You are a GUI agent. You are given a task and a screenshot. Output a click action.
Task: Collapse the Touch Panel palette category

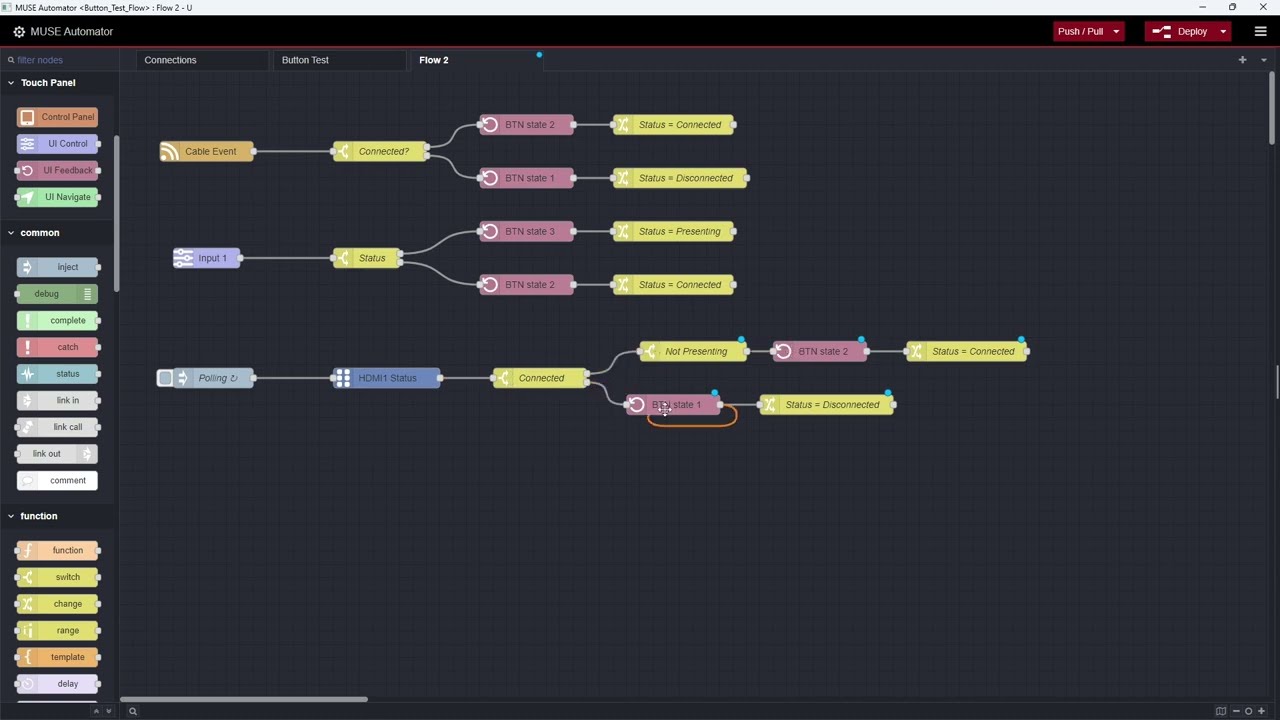coord(10,83)
